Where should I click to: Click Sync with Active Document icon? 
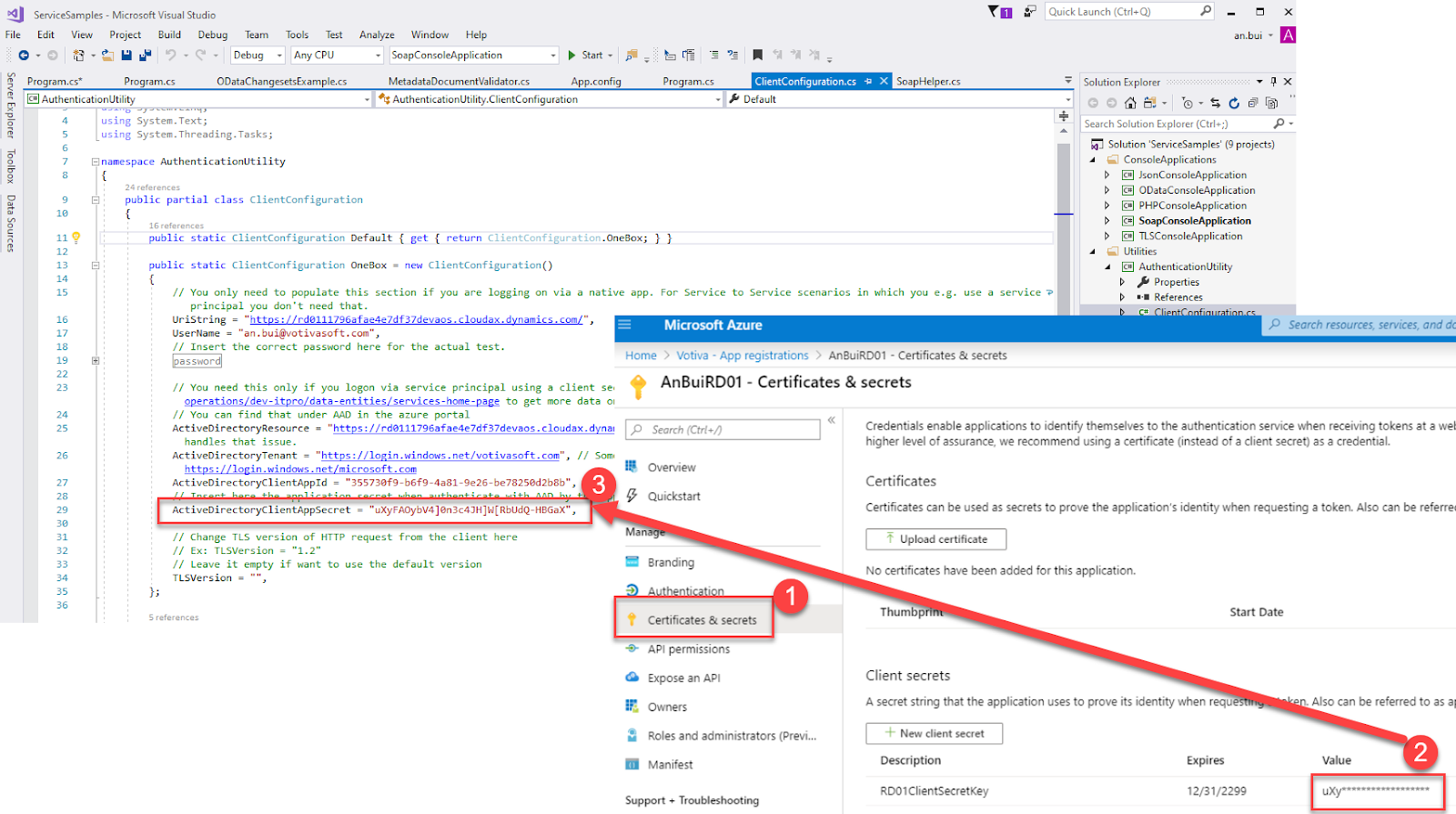pos(1215,103)
